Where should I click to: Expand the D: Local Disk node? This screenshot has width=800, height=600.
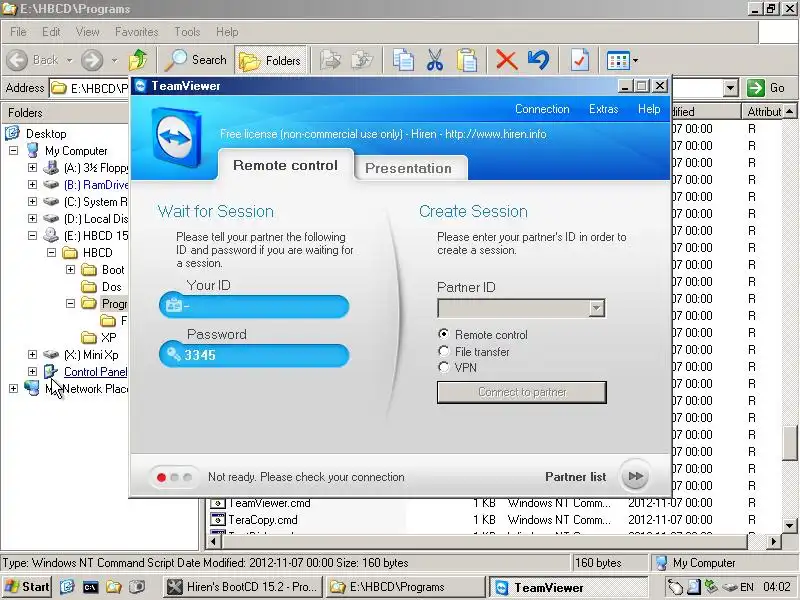32,218
